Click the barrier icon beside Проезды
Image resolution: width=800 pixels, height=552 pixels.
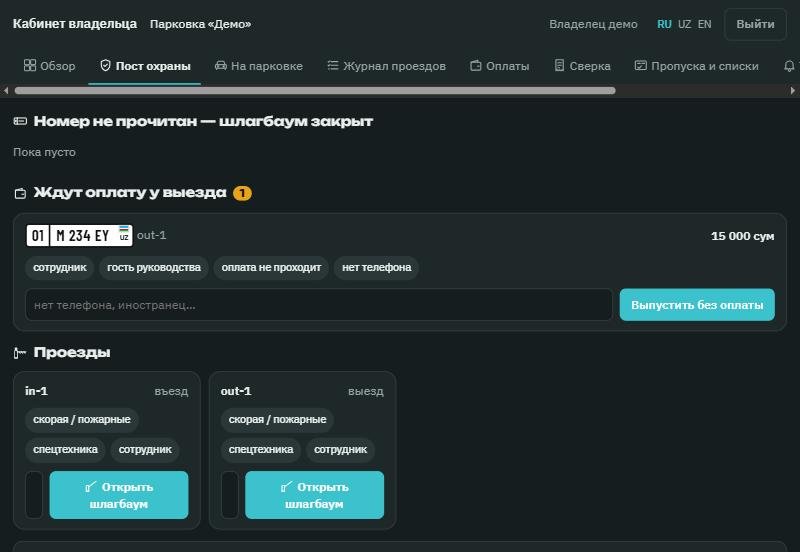pos(20,353)
